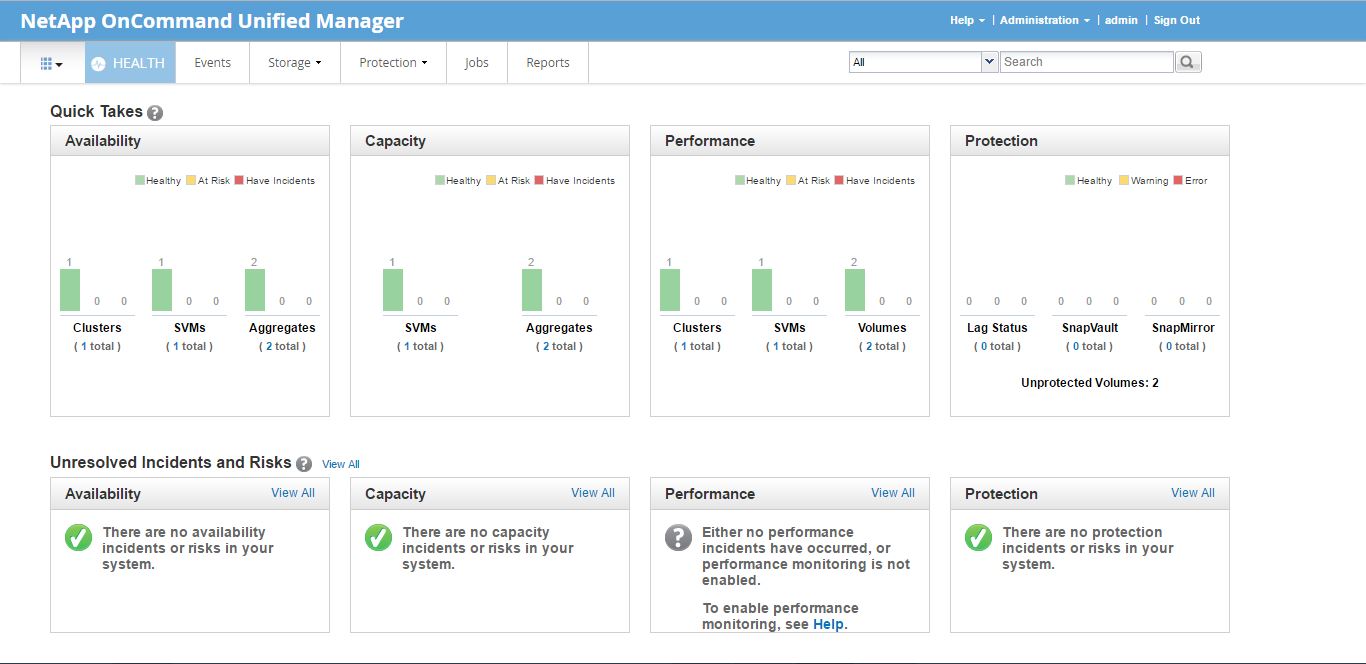Click the green checkmark in Availability panel
The height and width of the screenshot is (664, 1366).
78,538
